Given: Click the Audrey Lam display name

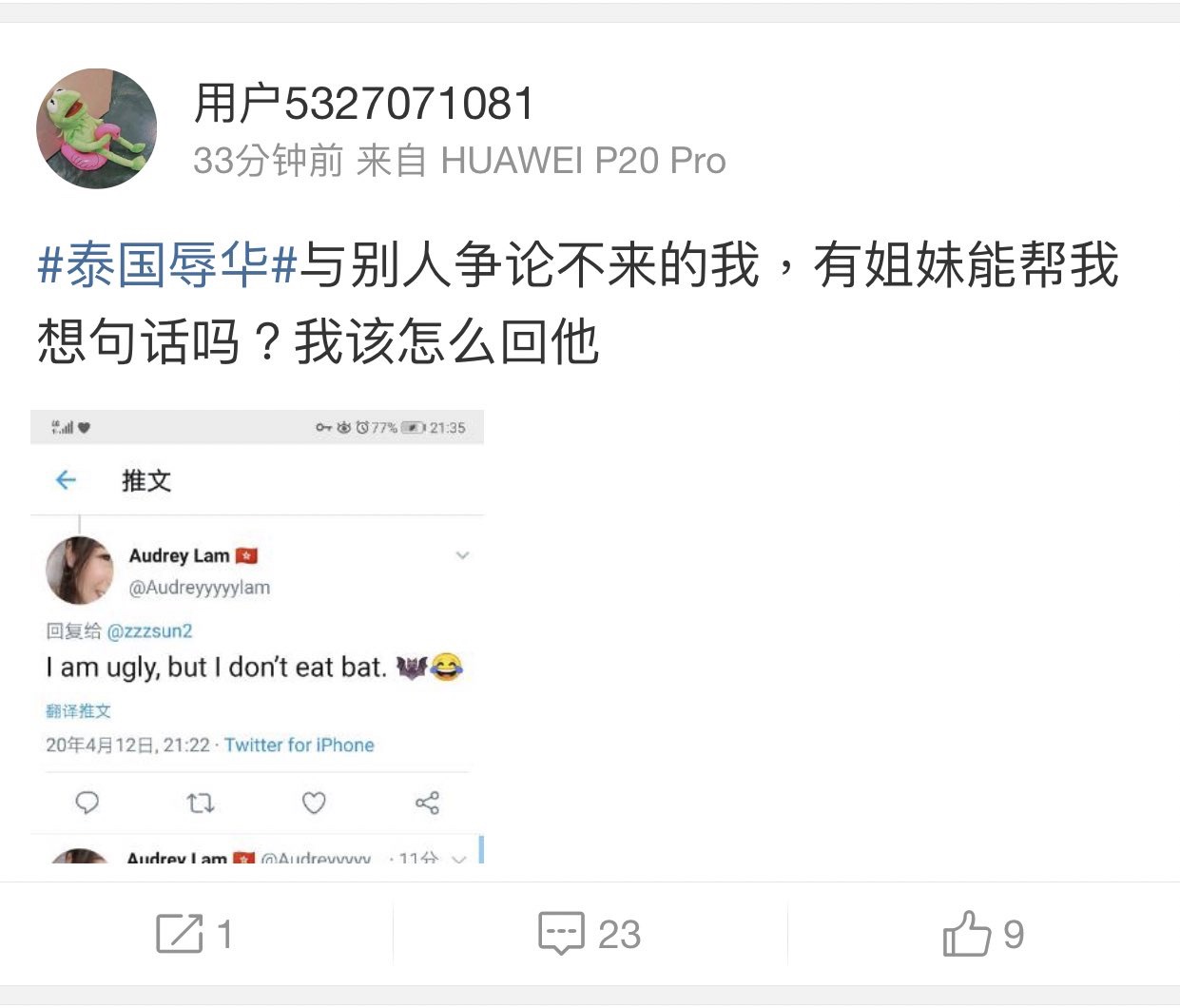Looking at the screenshot, I should [x=180, y=555].
